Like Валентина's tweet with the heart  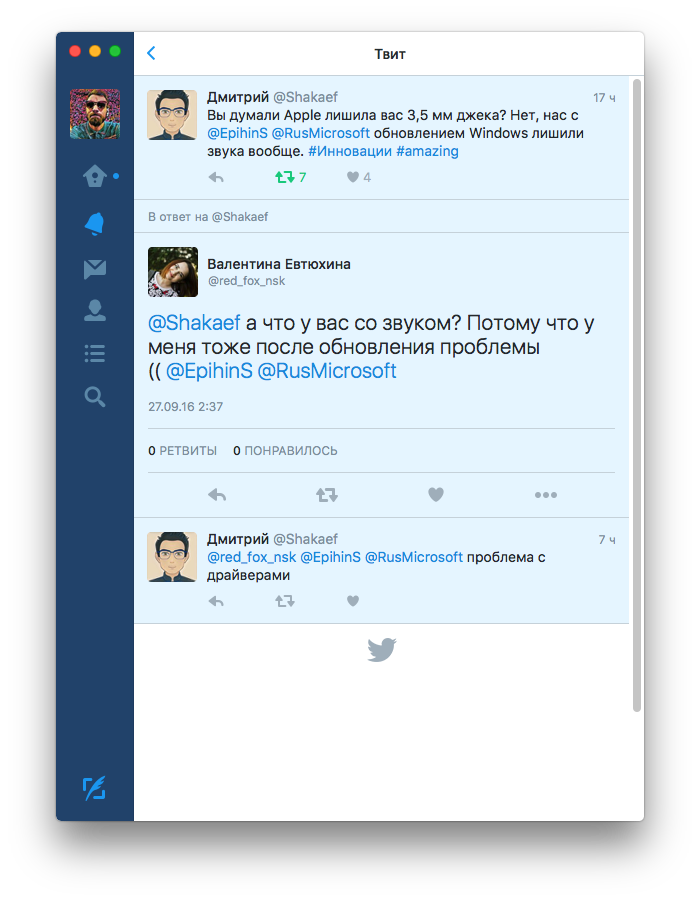[435, 494]
